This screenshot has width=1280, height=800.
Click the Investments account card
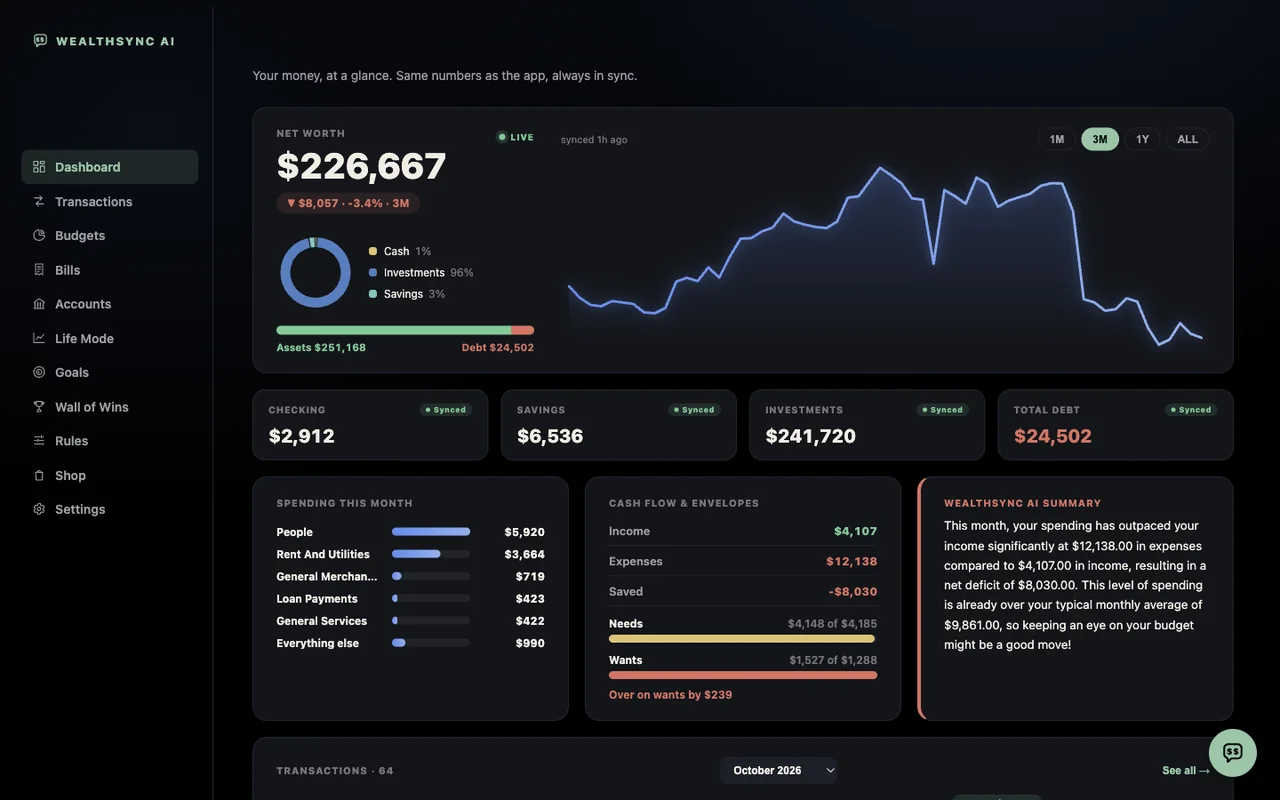867,425
